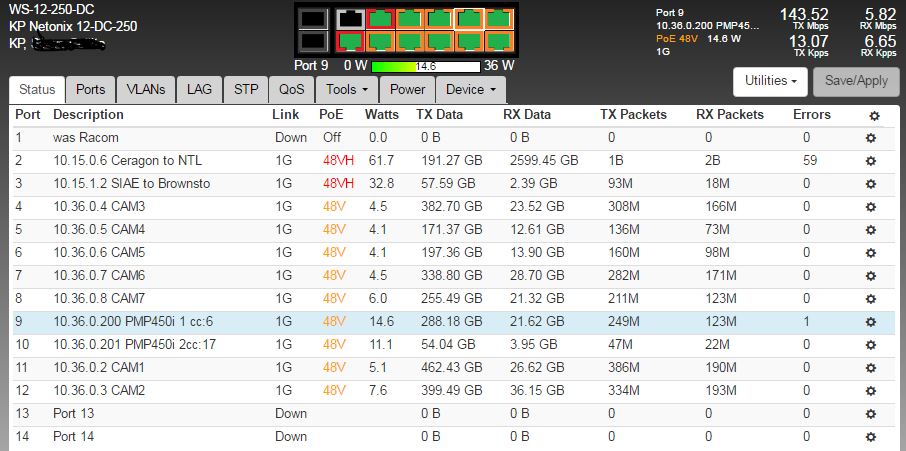Select port 1 jack in faceplate diagram

coord(350,18)
